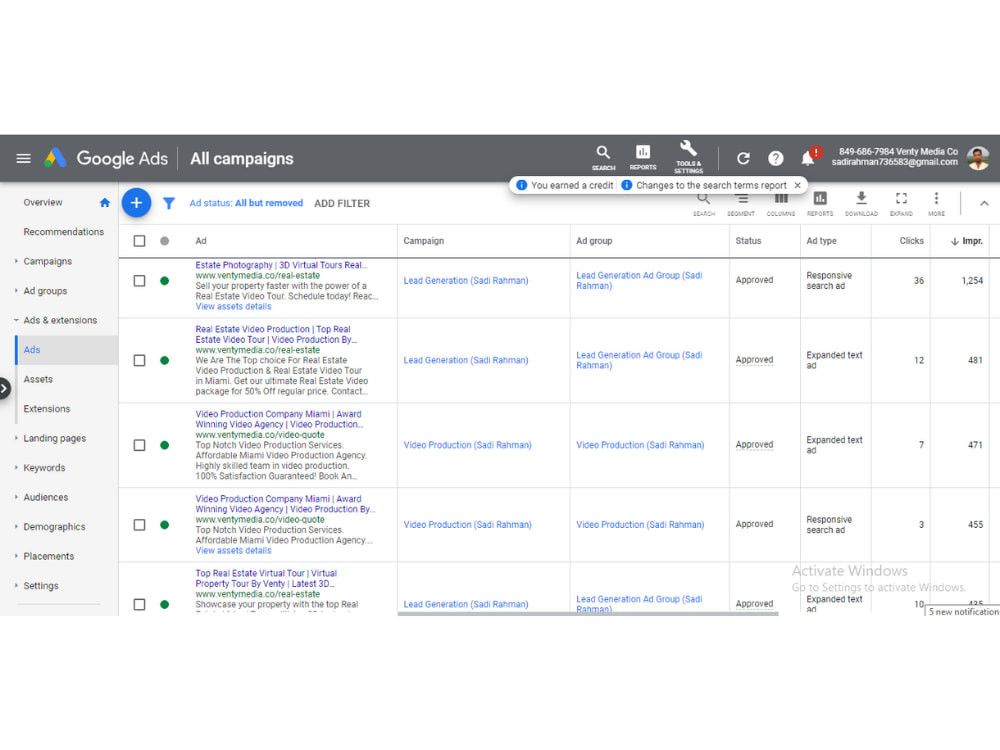Expand Demographics in sidebar
Viewport: 1000px width, 750px height.
point(16,527)
